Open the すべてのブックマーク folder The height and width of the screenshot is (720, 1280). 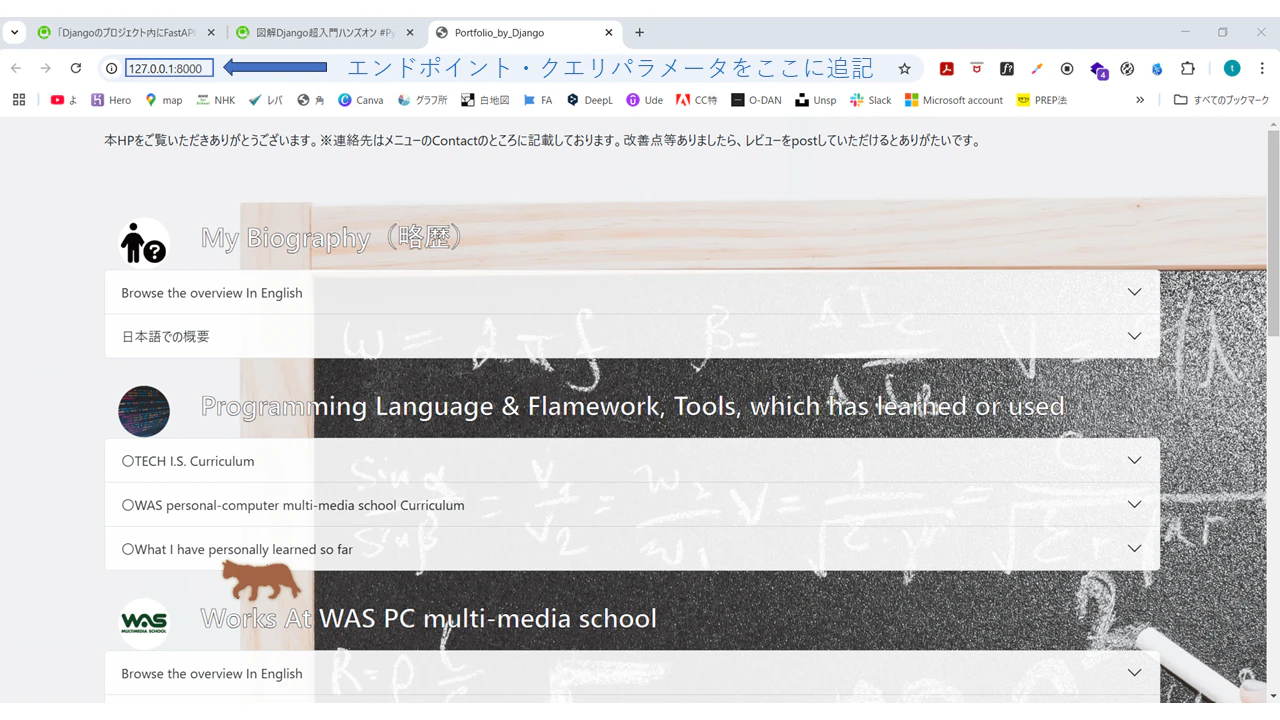pyautogui.click(x=1221, y=100)
